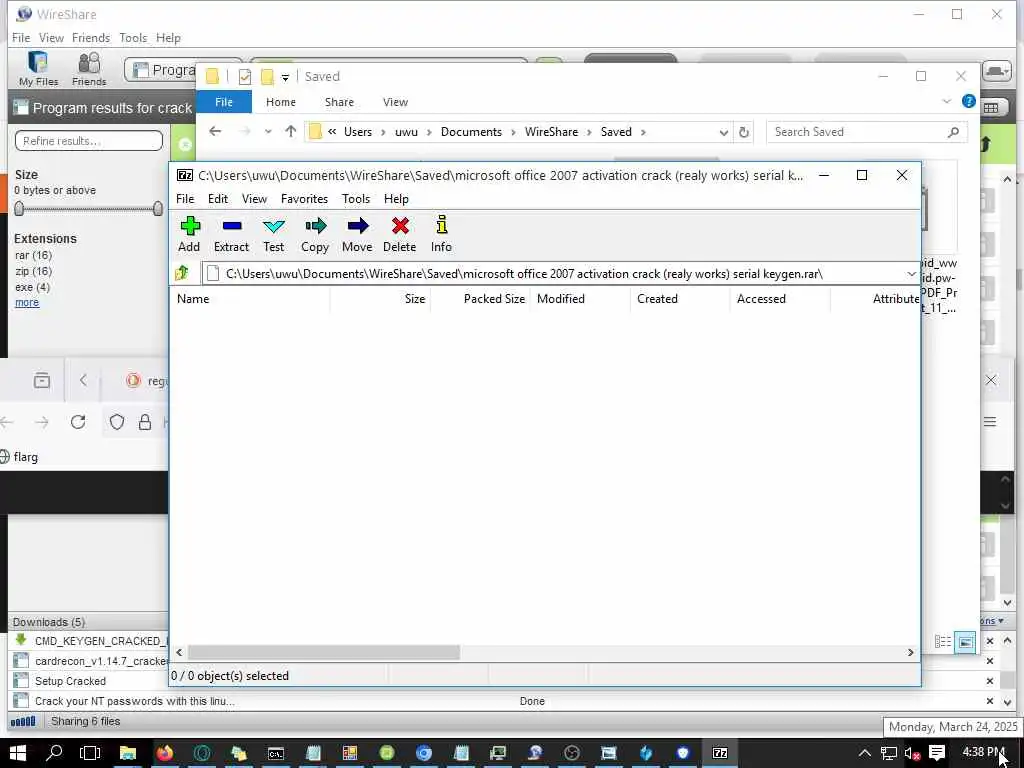Click WireShare in Explorer breadcrumb path

click(x=551, y=132)
